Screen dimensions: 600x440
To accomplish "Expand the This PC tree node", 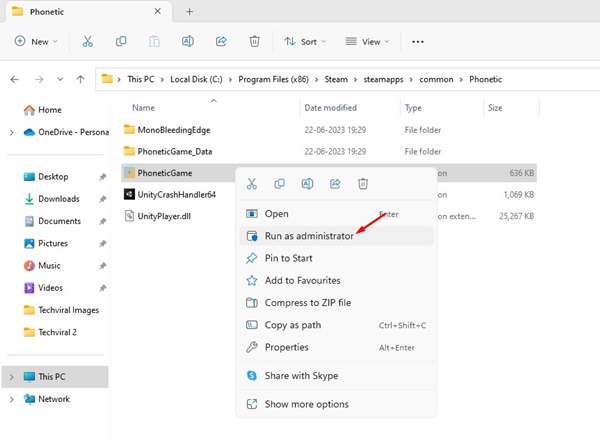I will (x=11, y=377).
